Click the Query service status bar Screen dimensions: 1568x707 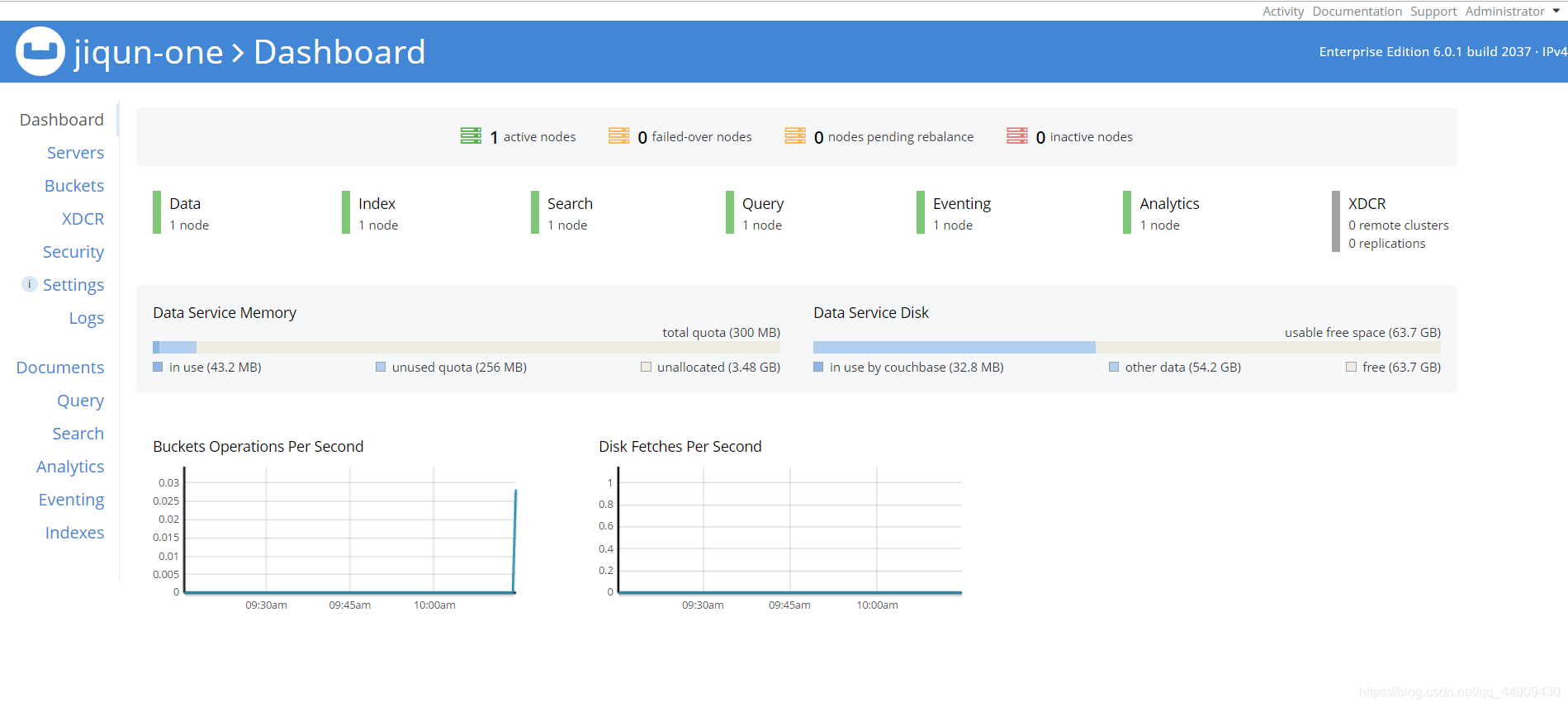point(730,212)
